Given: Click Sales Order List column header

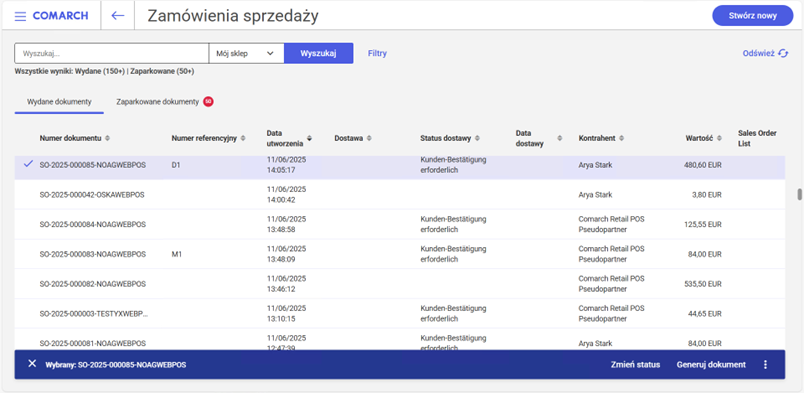Looking at the screenshot, I should 757,138.
